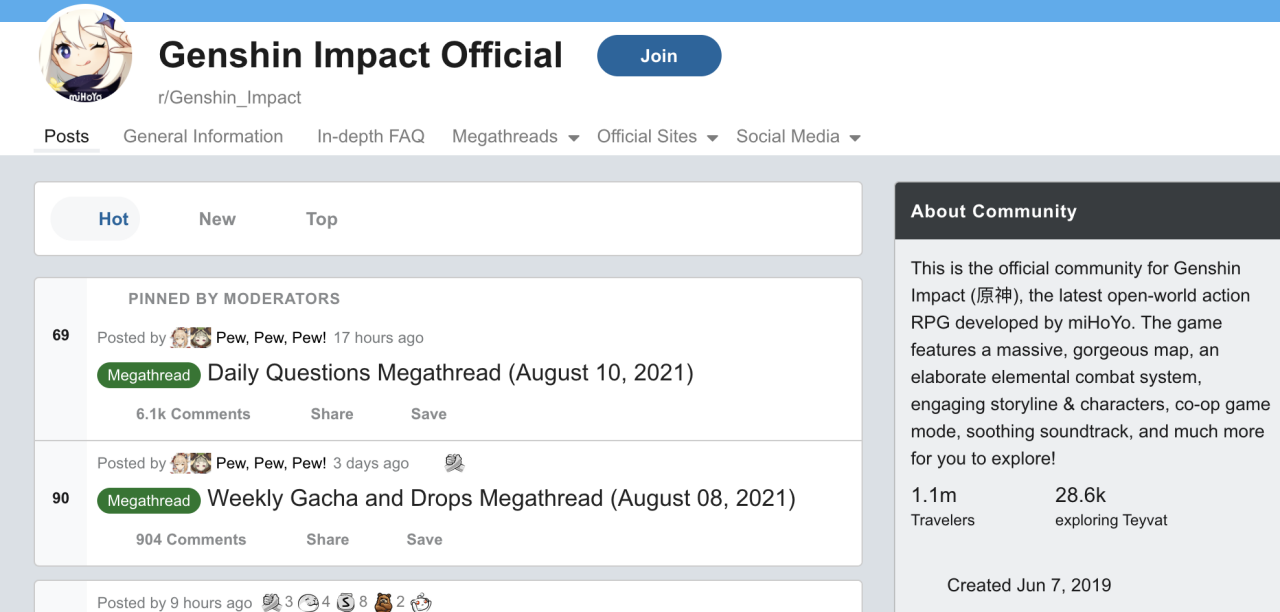Open the Daily Questions Megathread post title
Image resolution: width=1280 pixels, height=612 pixels.
click(x=450, y=373)
